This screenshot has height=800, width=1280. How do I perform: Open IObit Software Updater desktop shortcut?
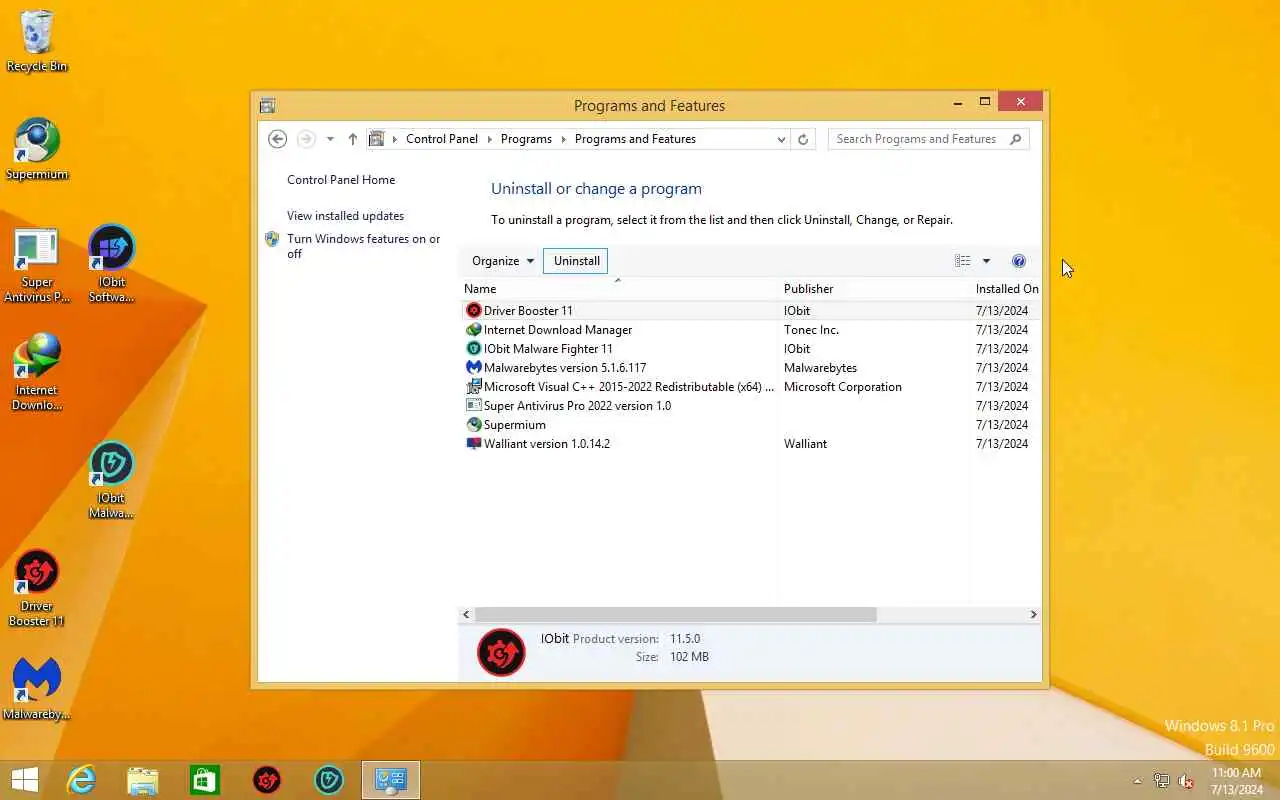coord(111,265)
